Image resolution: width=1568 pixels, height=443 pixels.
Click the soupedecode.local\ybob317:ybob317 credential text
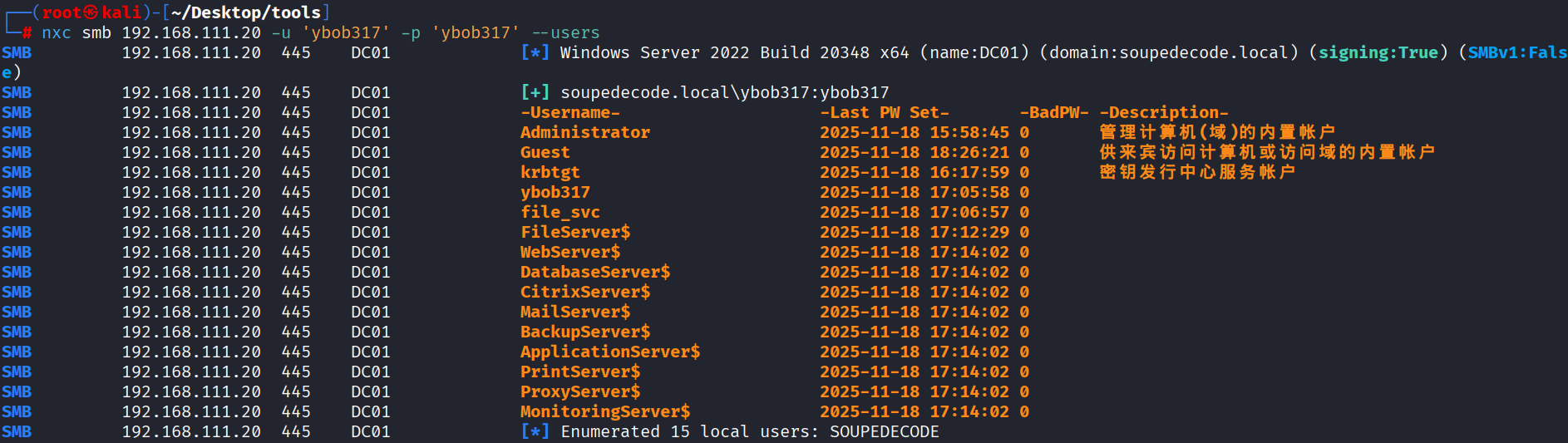[x=724, y=92]
